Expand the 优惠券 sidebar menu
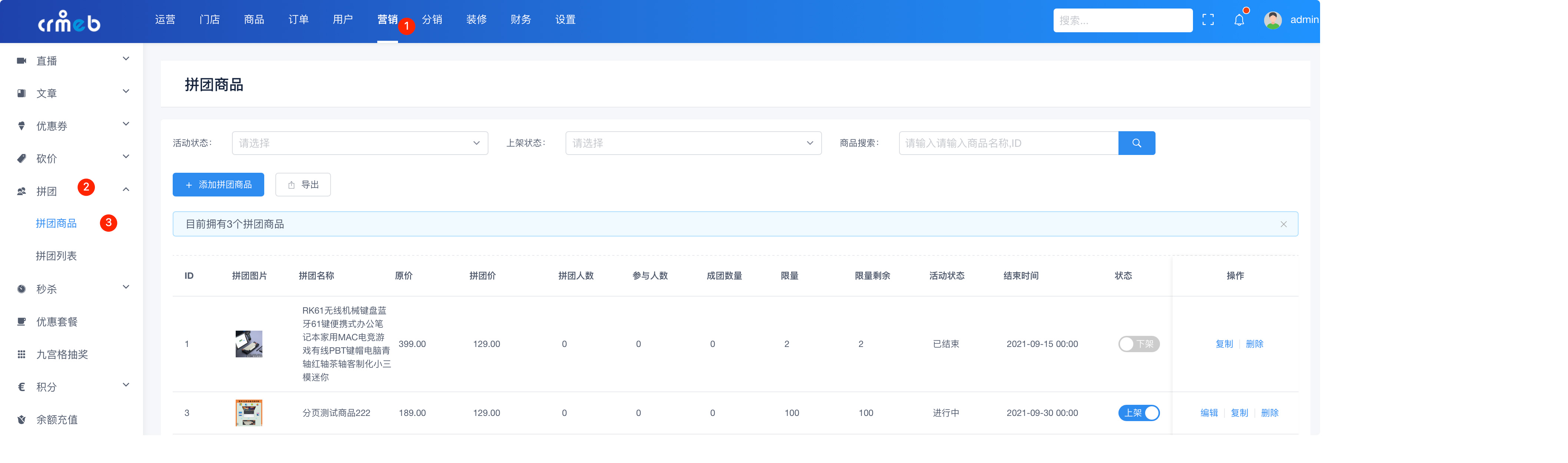 point(126,124)
